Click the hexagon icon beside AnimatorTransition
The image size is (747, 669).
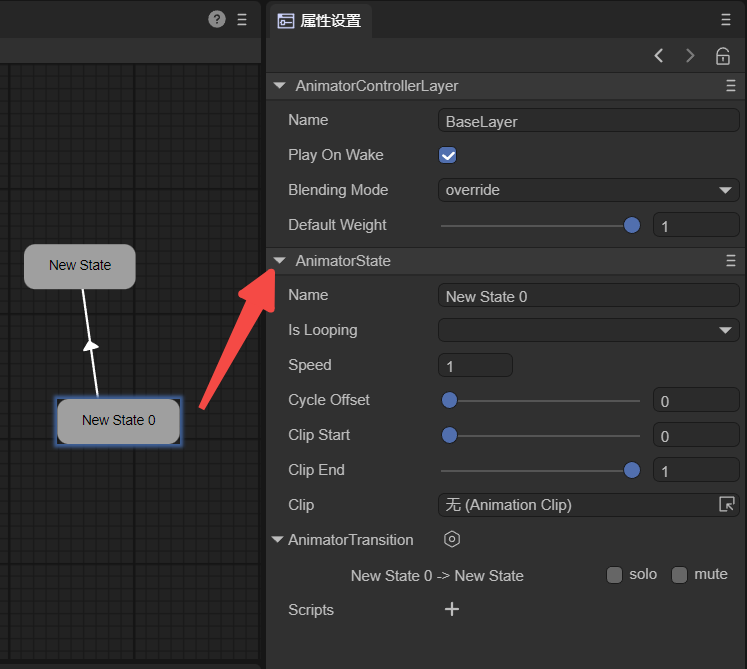click(452, 540)
